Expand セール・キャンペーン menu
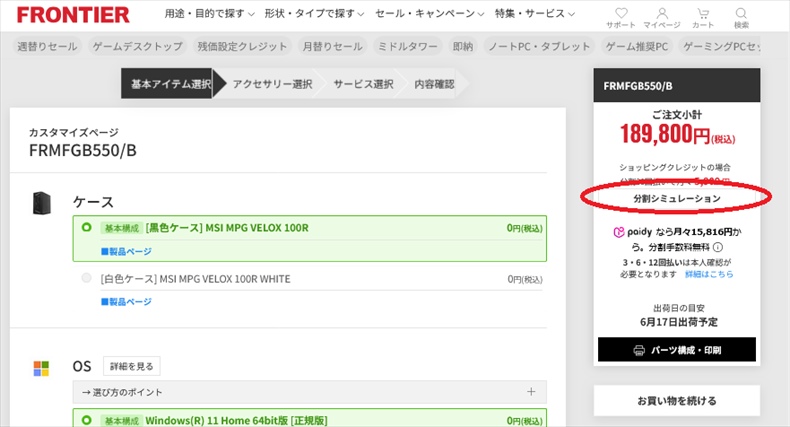 [429, 14]
